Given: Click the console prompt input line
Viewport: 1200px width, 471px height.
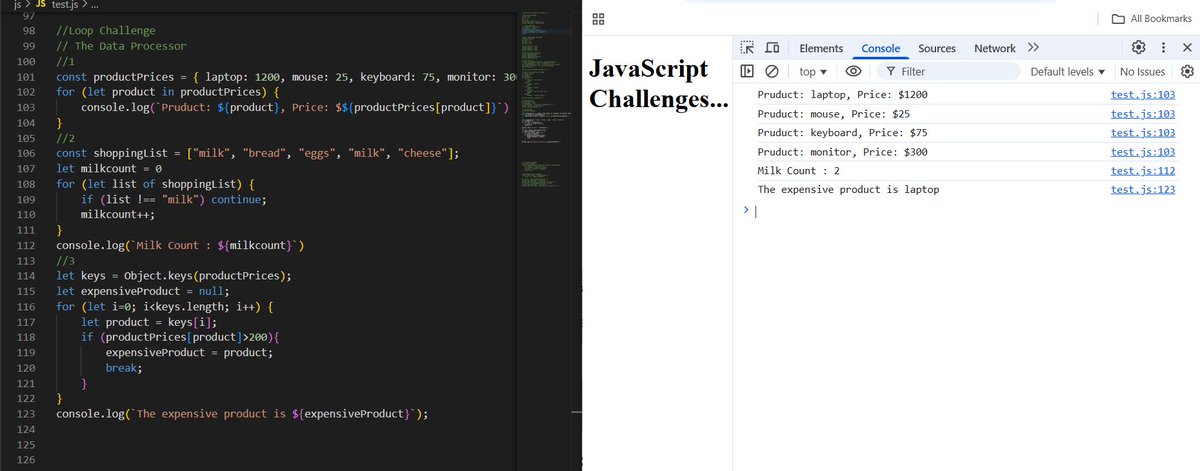Looking at the screenshot, I should point(970,211).
